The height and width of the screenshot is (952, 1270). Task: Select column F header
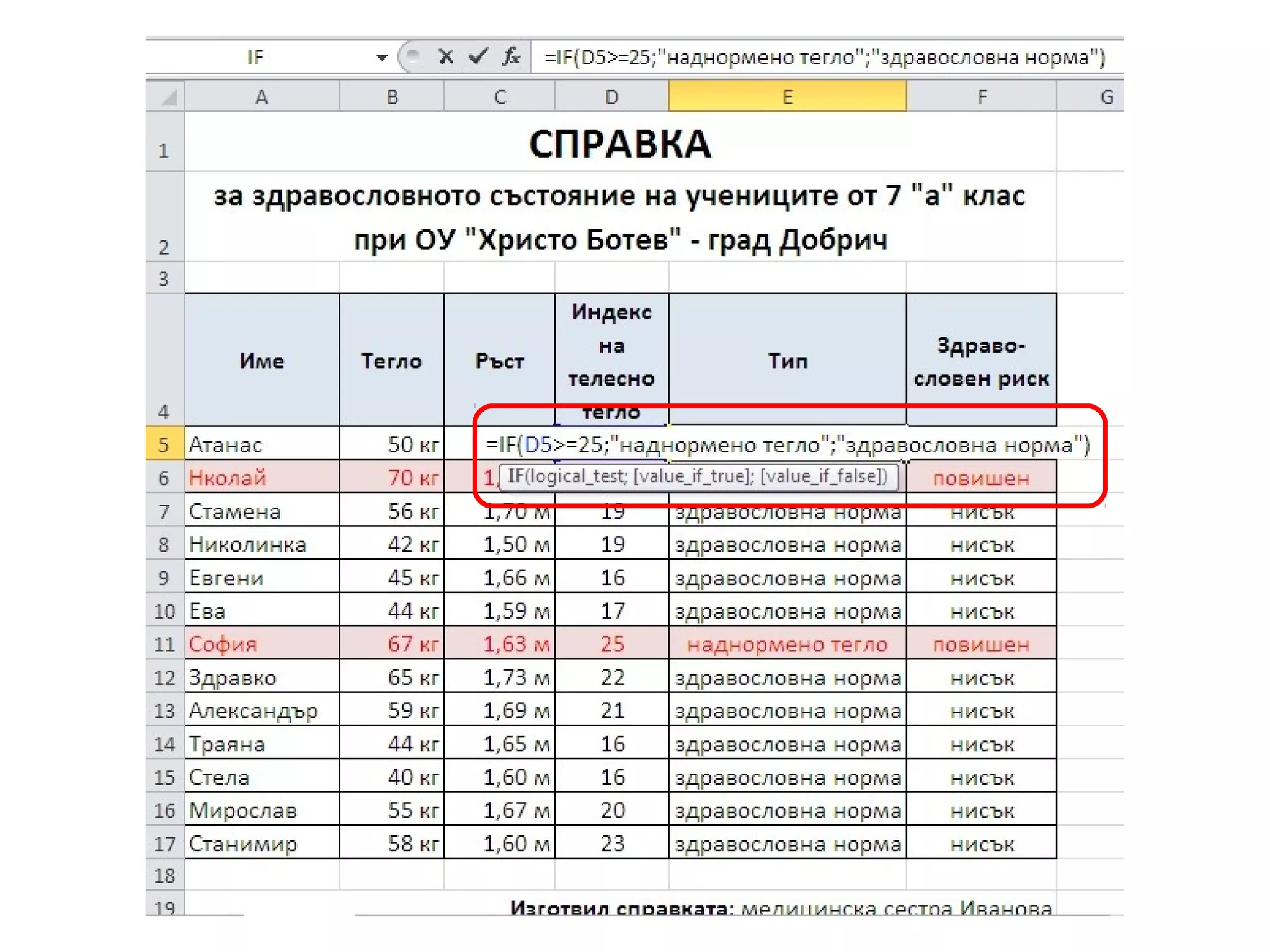tap(981, 97)
